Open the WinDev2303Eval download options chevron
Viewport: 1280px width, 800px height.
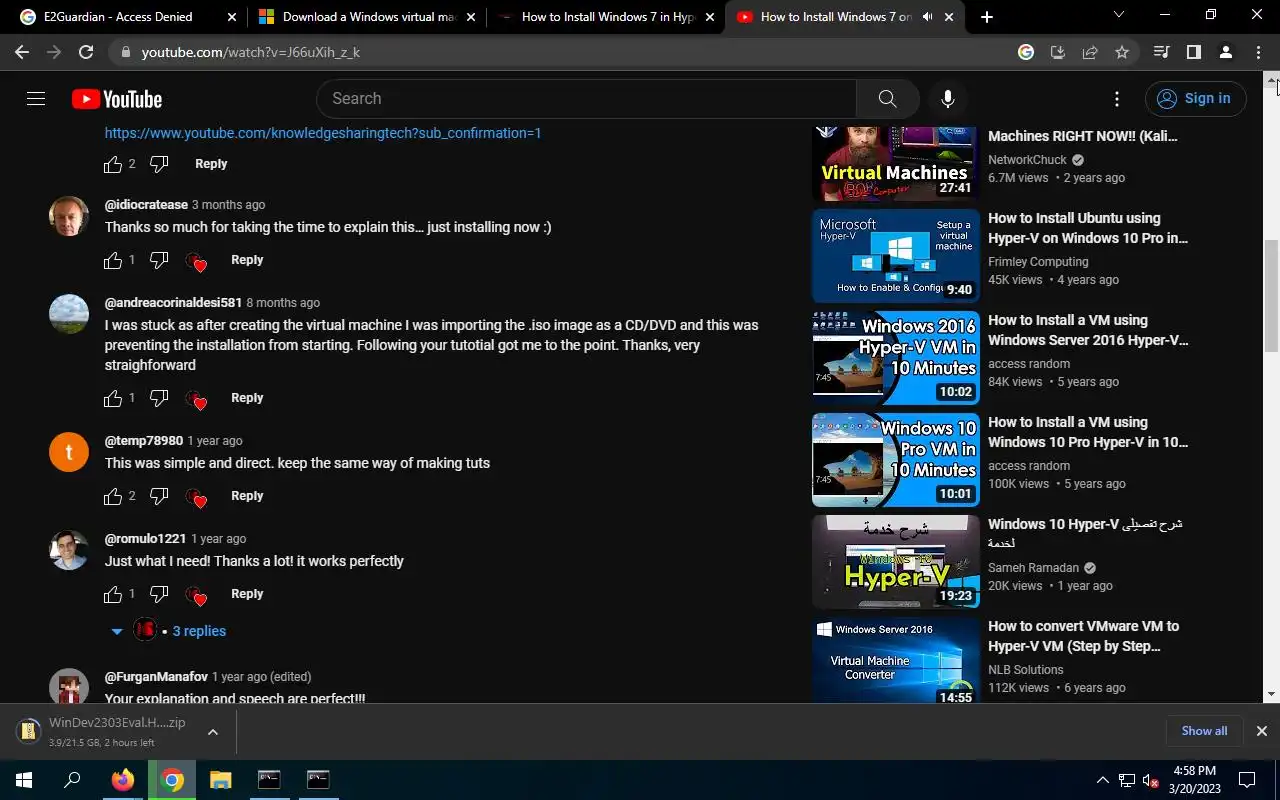pos(213,732)
